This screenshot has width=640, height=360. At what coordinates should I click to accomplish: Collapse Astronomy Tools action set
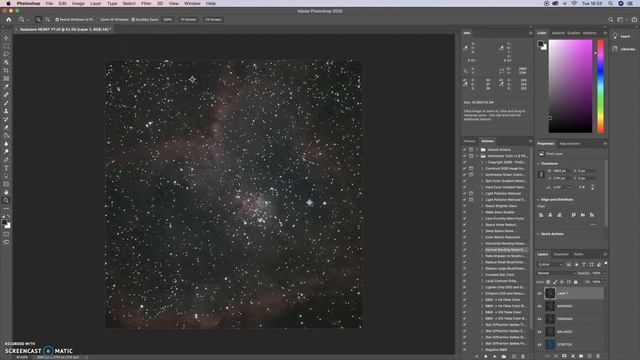click(x=477, y=156)
